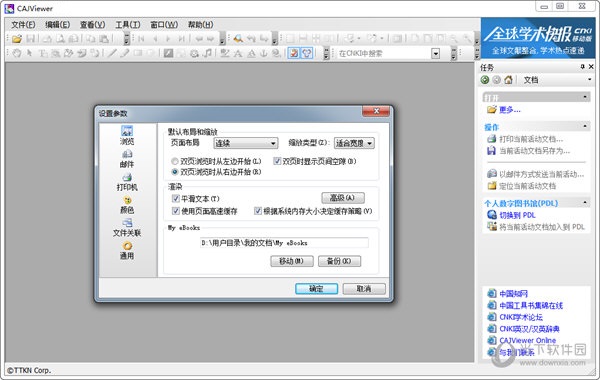Toggle 双页时显示页间空隙 checkbox
This screenshot has height=380, width=600.
(x=277, y=161)
